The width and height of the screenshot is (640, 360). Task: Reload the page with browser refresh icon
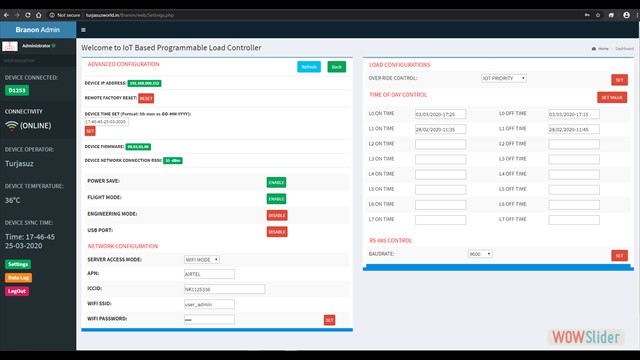click(x=28, y=15)
